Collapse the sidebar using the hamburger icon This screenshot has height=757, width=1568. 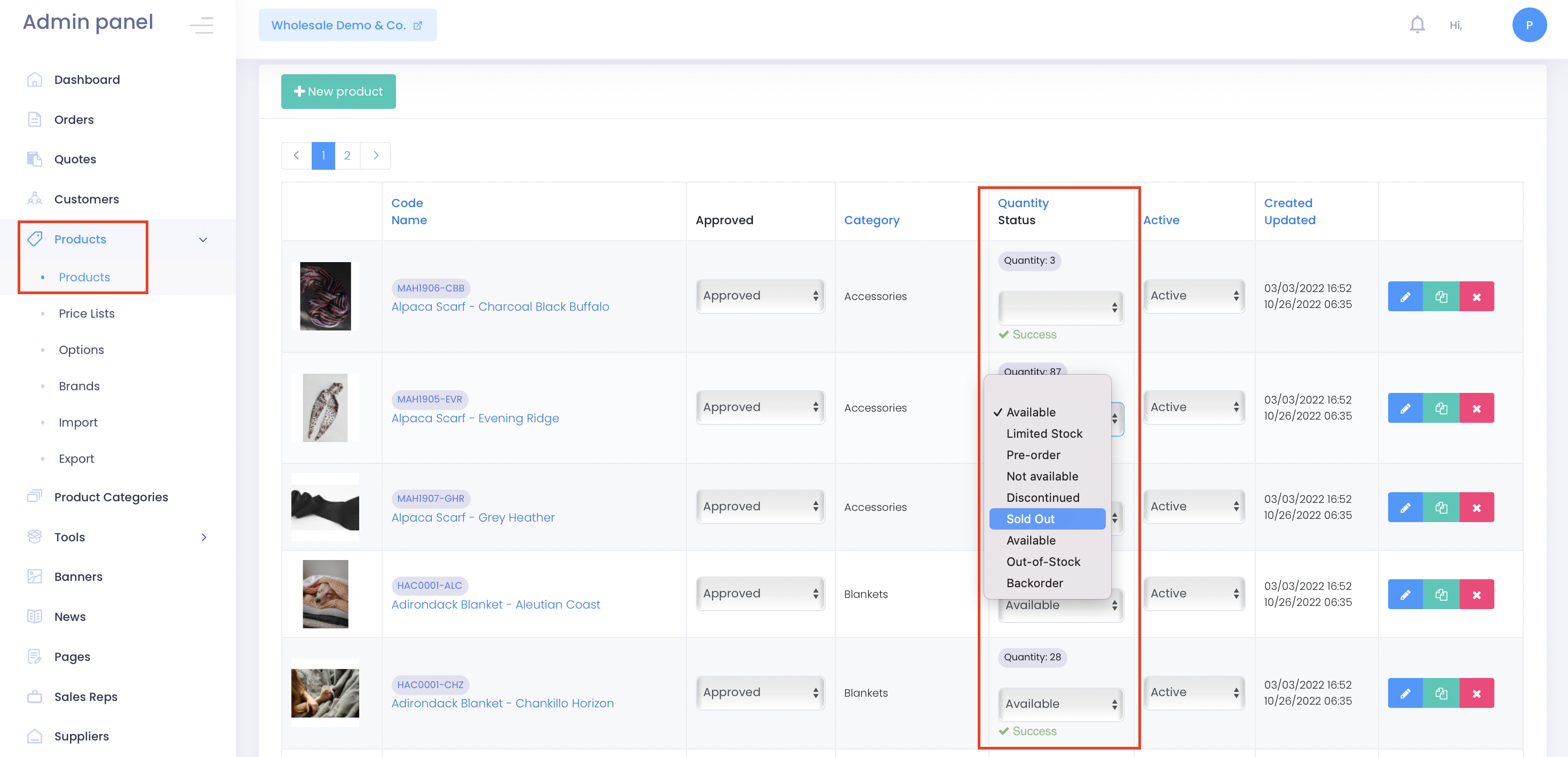[x=202, y=25]
